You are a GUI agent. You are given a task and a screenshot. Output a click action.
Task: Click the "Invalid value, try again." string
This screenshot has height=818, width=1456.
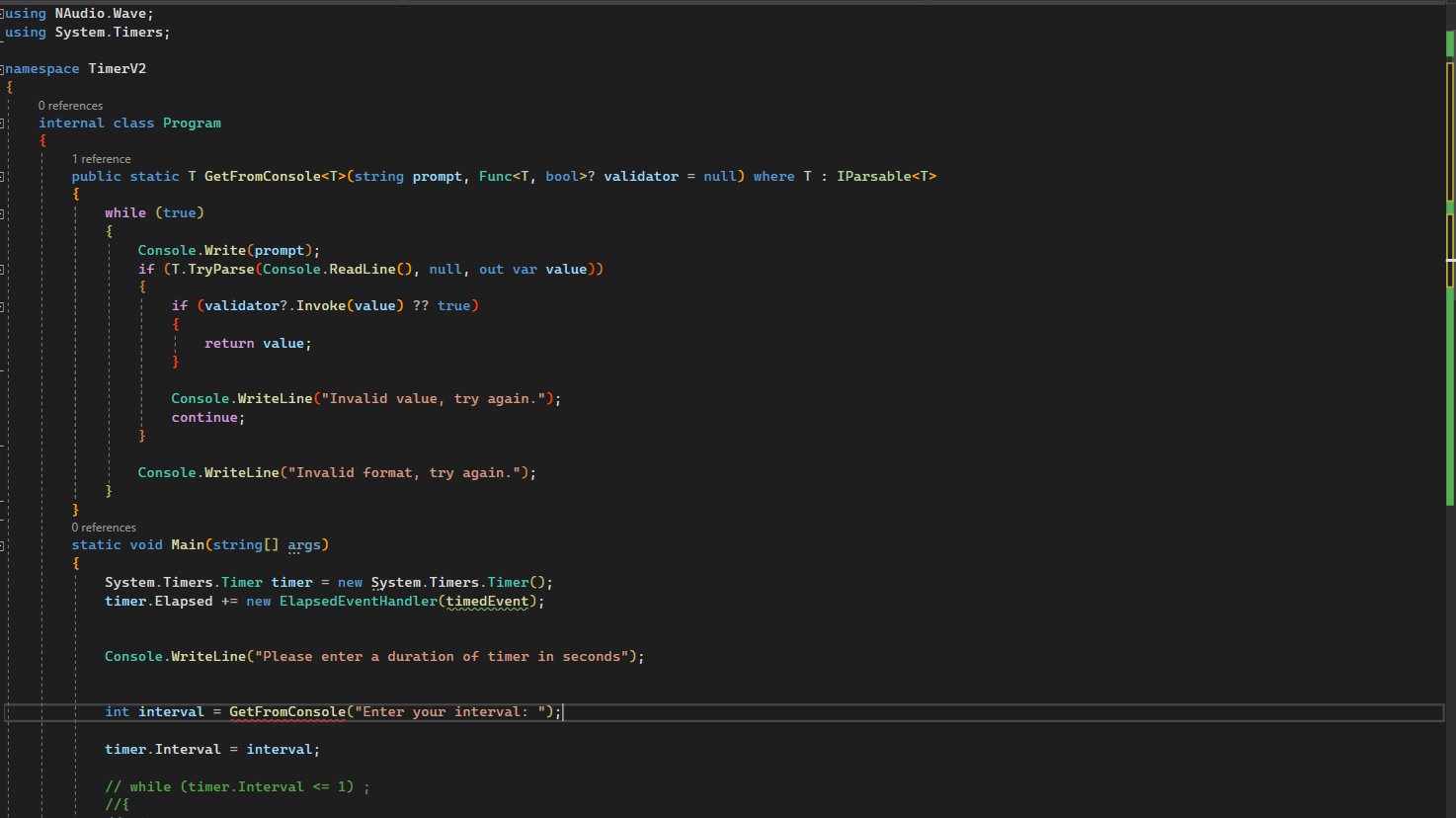[x=433, y=399]
